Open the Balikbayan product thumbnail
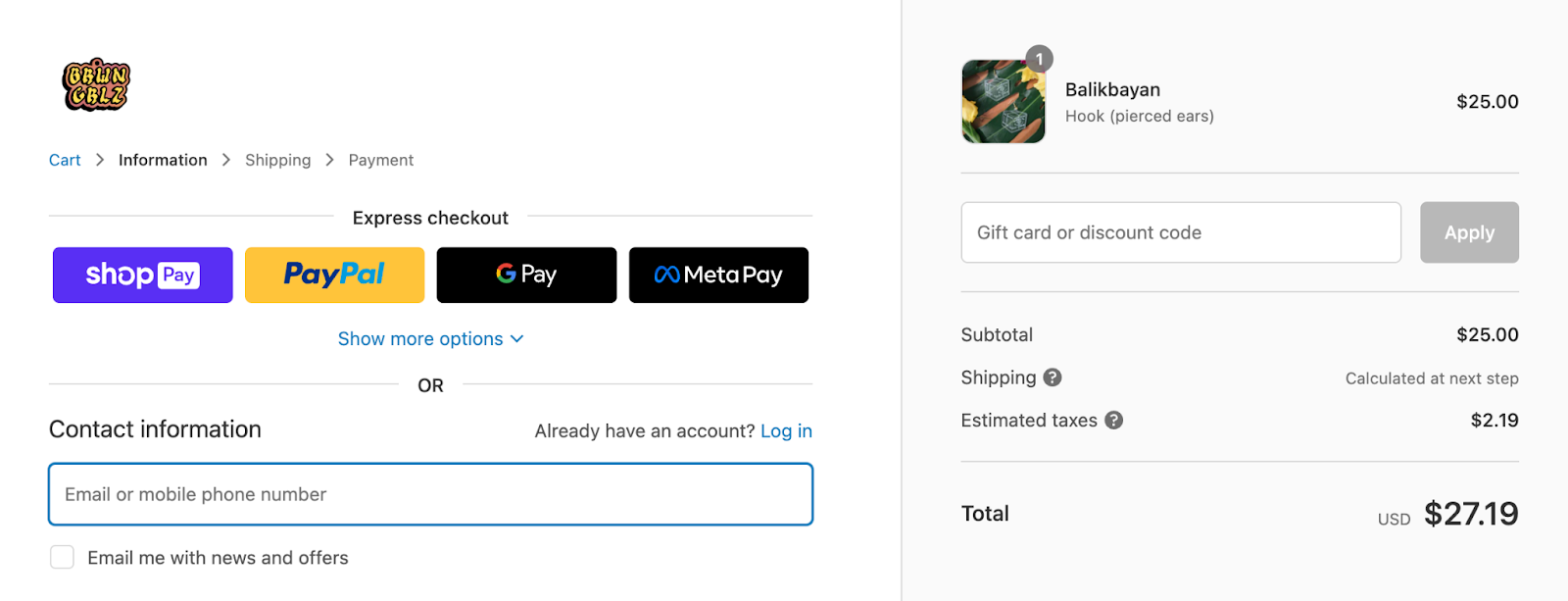 point(1002,103)
